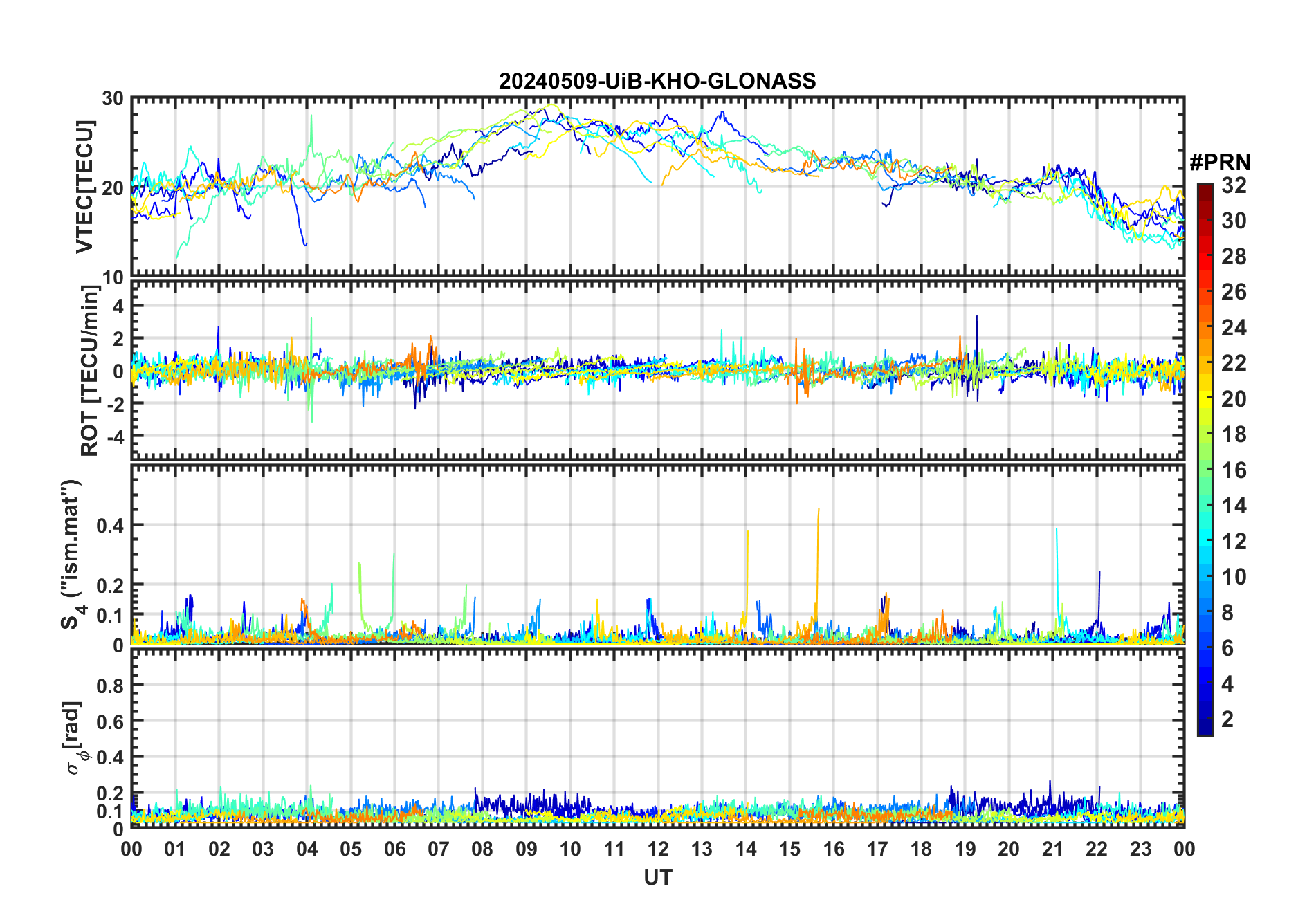This screenshot has width=1316, height=920.
Task: Click the 4 tick label on the ROT axis
Action: (118, 306)
